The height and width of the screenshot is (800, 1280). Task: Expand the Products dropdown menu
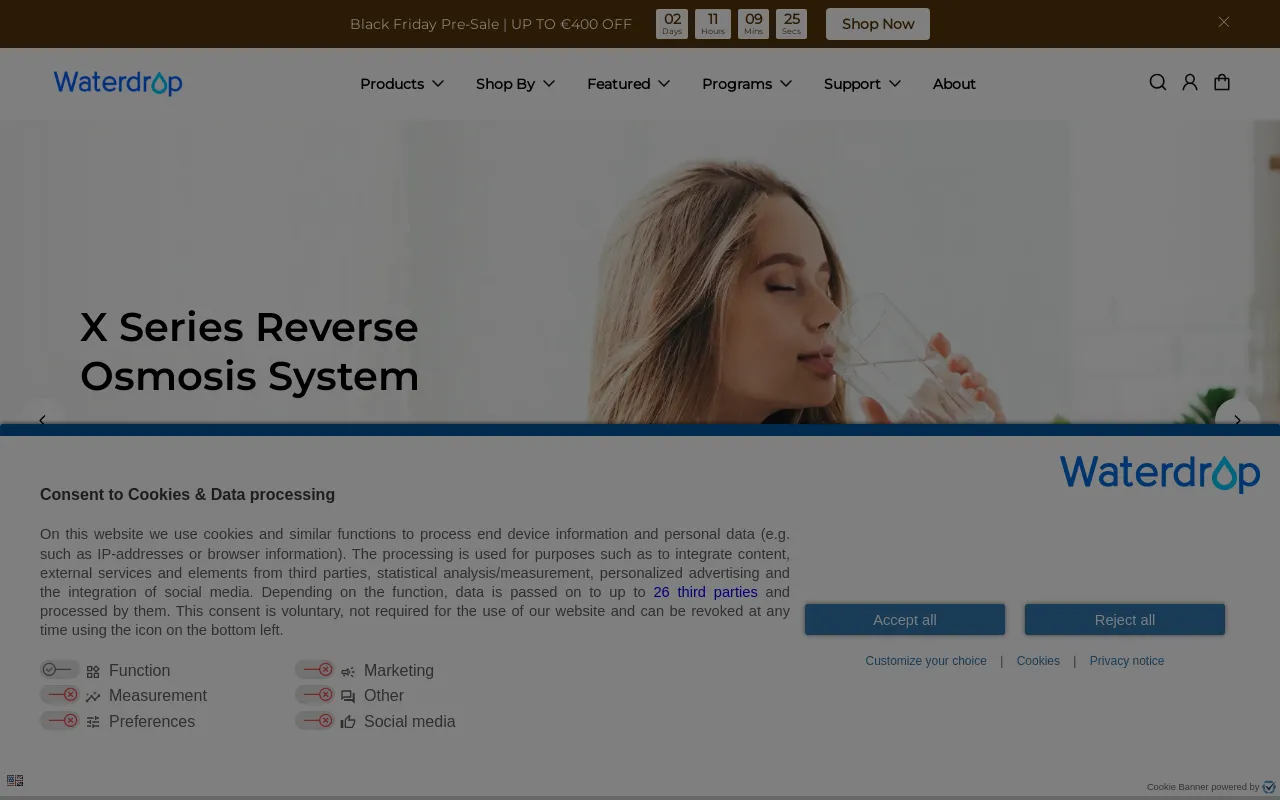[x=402, y=84]
